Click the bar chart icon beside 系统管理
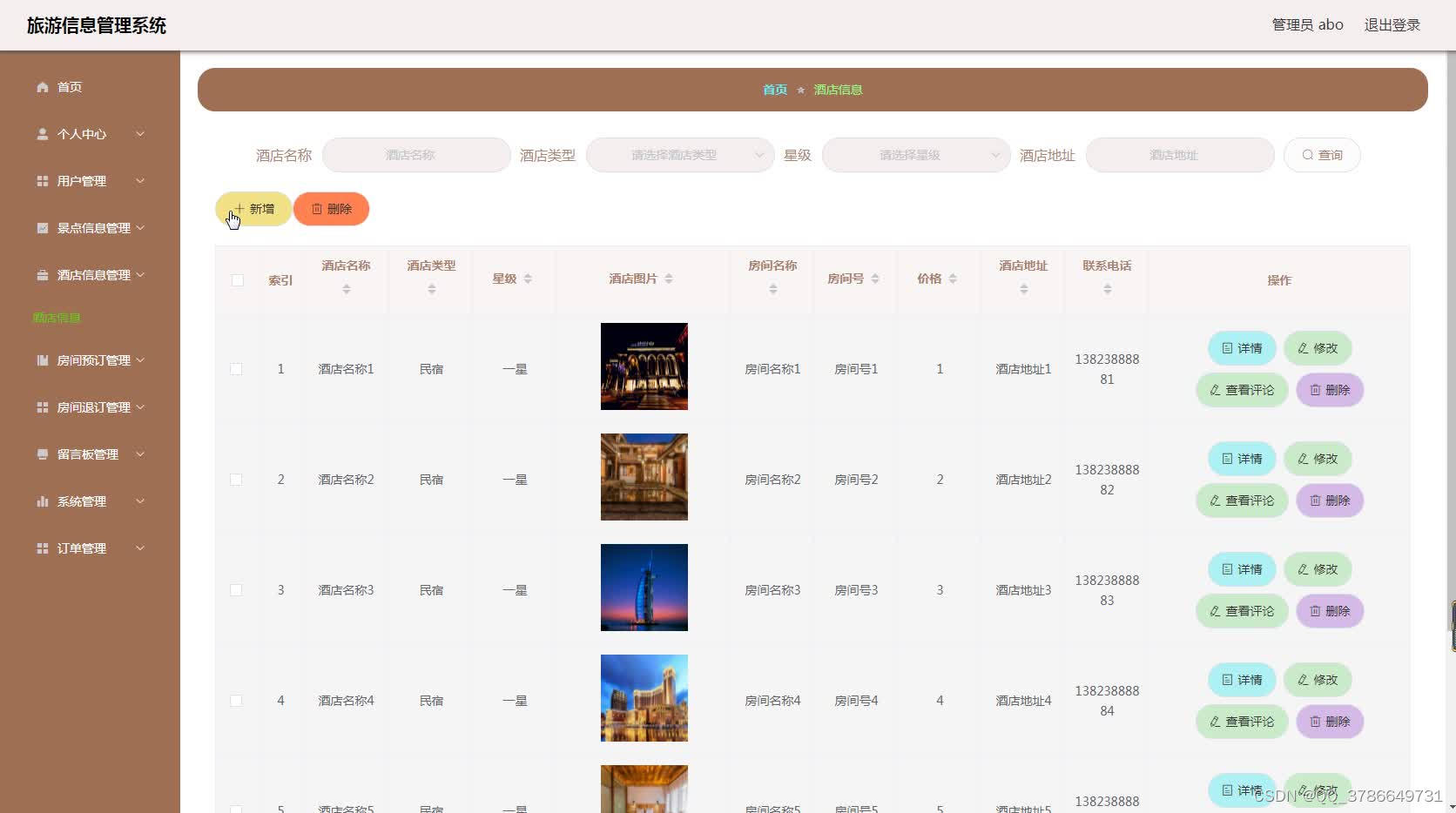The image size is (1456, 813). point(42,501)
